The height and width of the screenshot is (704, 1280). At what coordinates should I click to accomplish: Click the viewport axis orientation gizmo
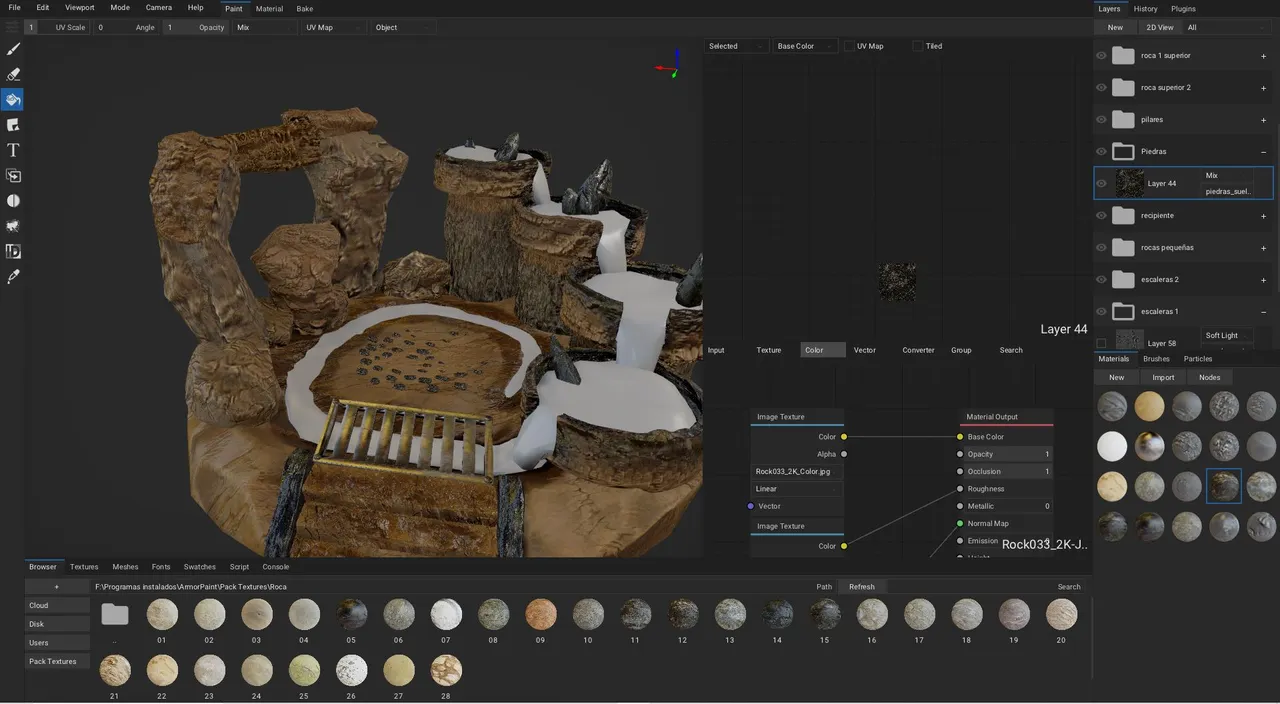click(669, 68)
